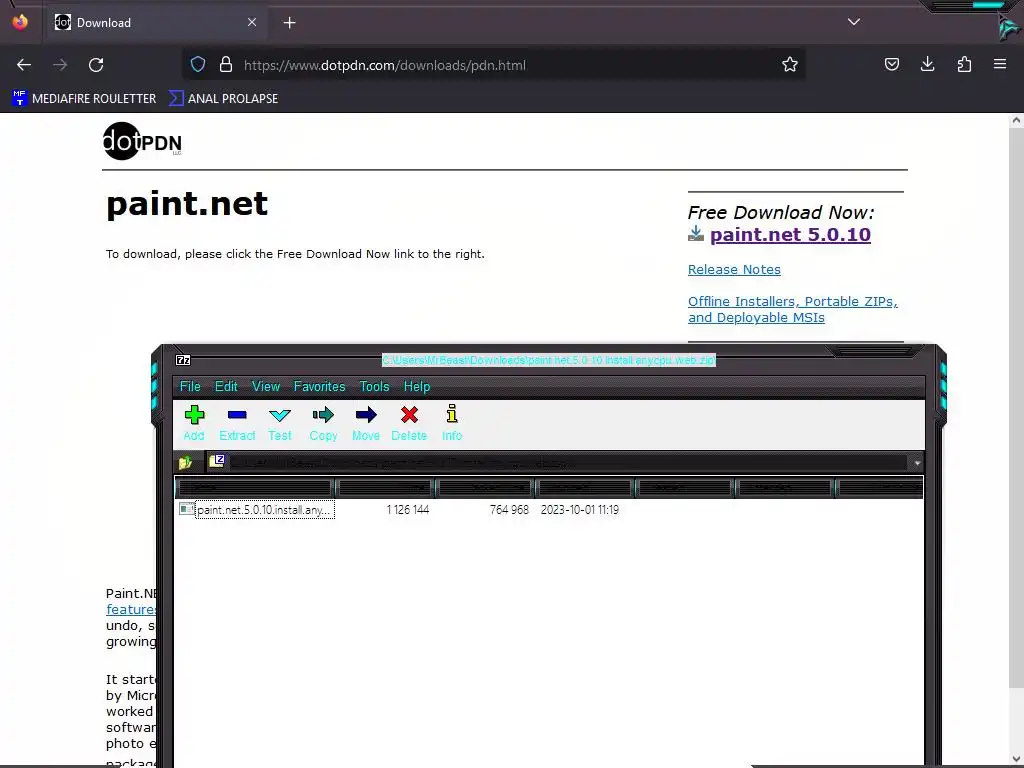Open the Firefox extensions menu
The image size is (1024, 768).
(x=964, y=64)
